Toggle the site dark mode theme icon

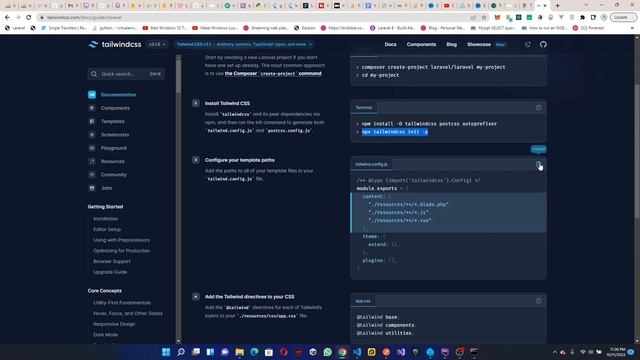point(528,44)
